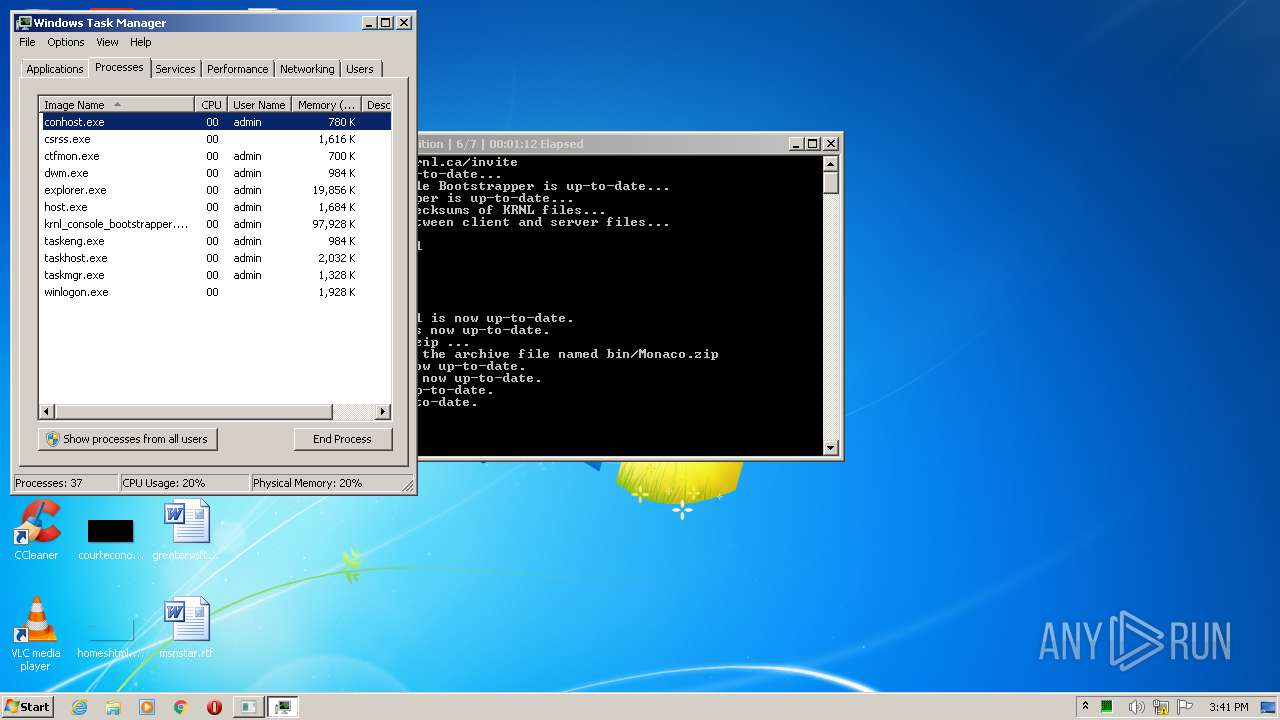
Task: Select the explorer.exe process
Action: pyautogui.click(x=215, y=190)
